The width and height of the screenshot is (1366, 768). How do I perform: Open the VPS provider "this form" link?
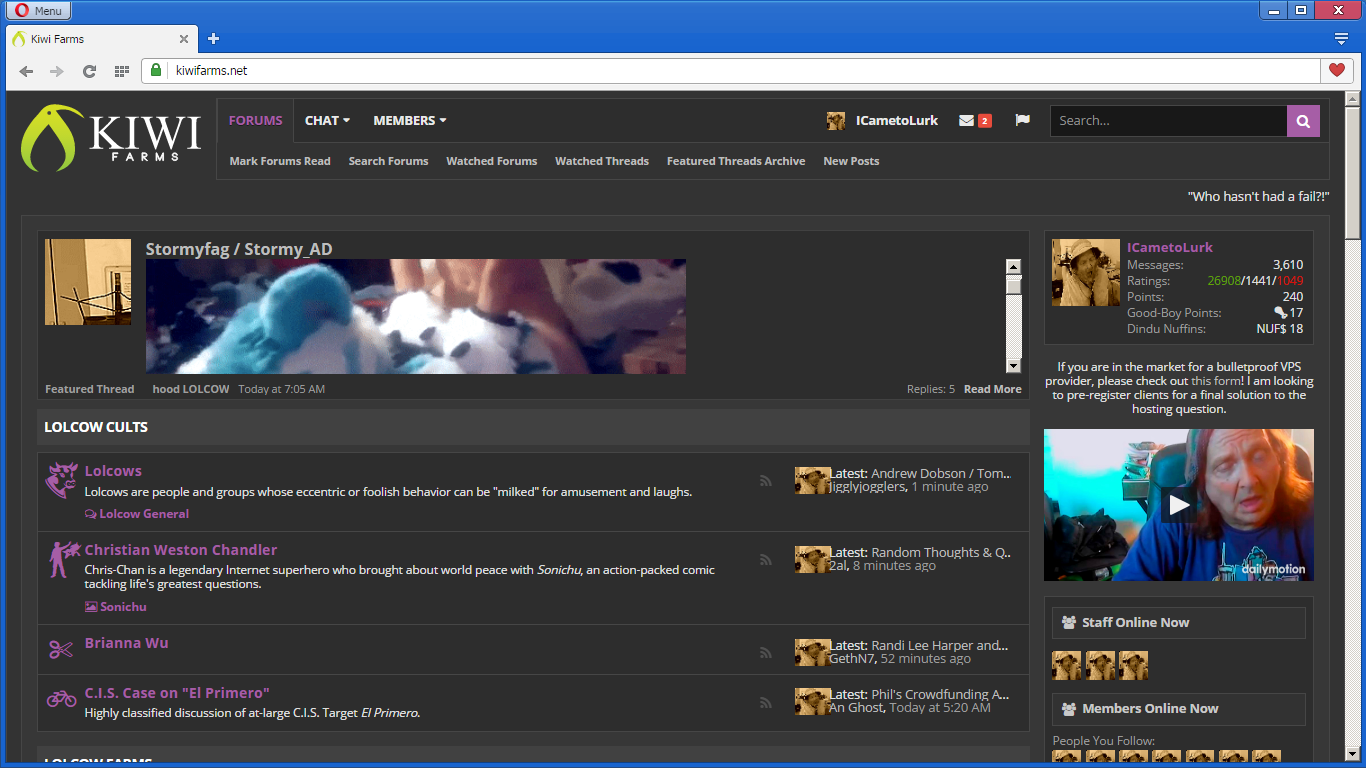click(x=1217, y=381)
